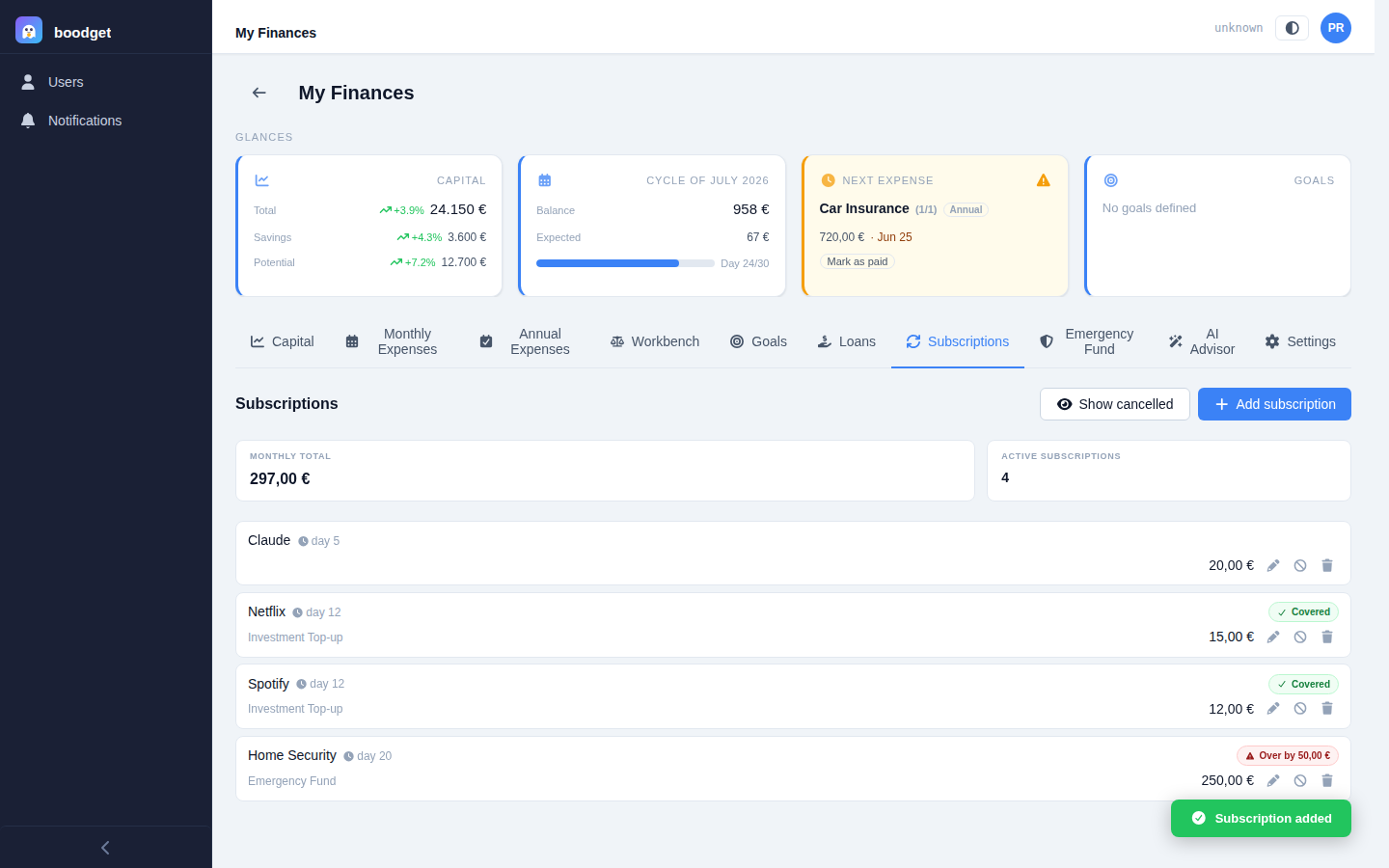This screenshot has width=1389, height=868.
Task: Select the Subscriptions tab
Action: 958,341
